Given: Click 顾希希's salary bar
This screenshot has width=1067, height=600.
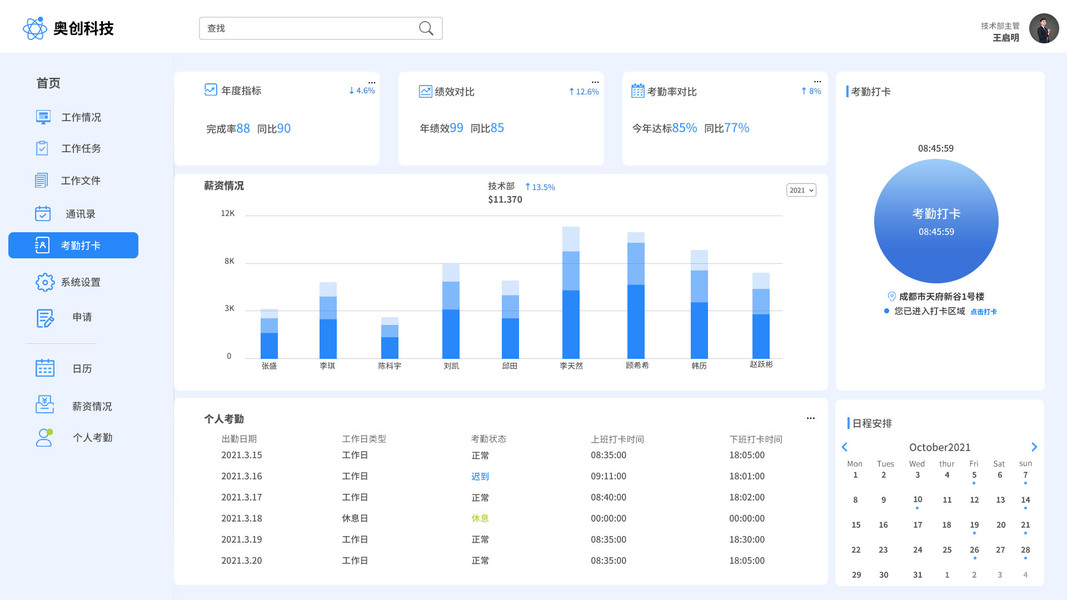Looking at the screenshot, I should click(636, 295).
